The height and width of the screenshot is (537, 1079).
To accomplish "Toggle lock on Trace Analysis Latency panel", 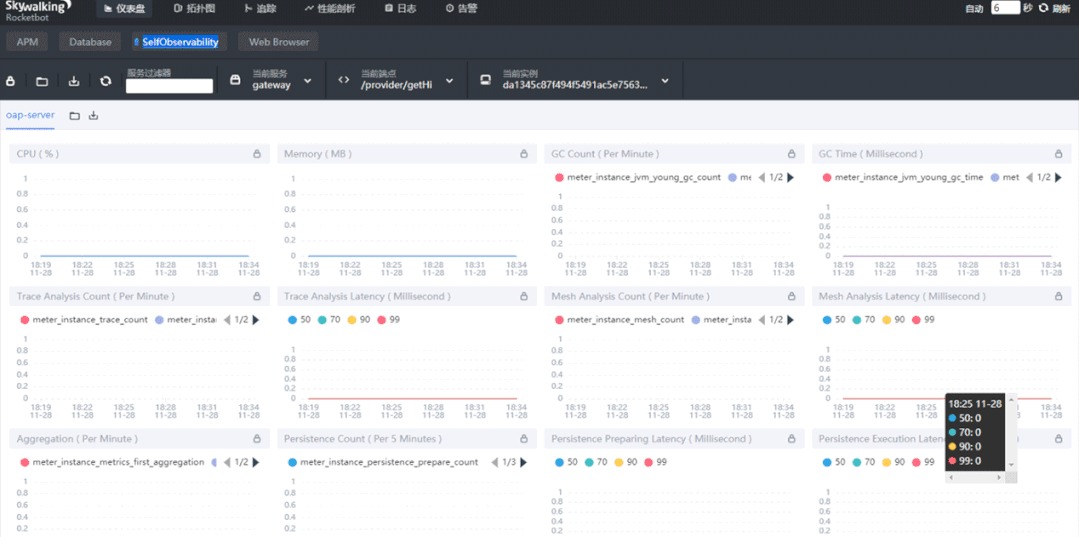I will (524, 296).
